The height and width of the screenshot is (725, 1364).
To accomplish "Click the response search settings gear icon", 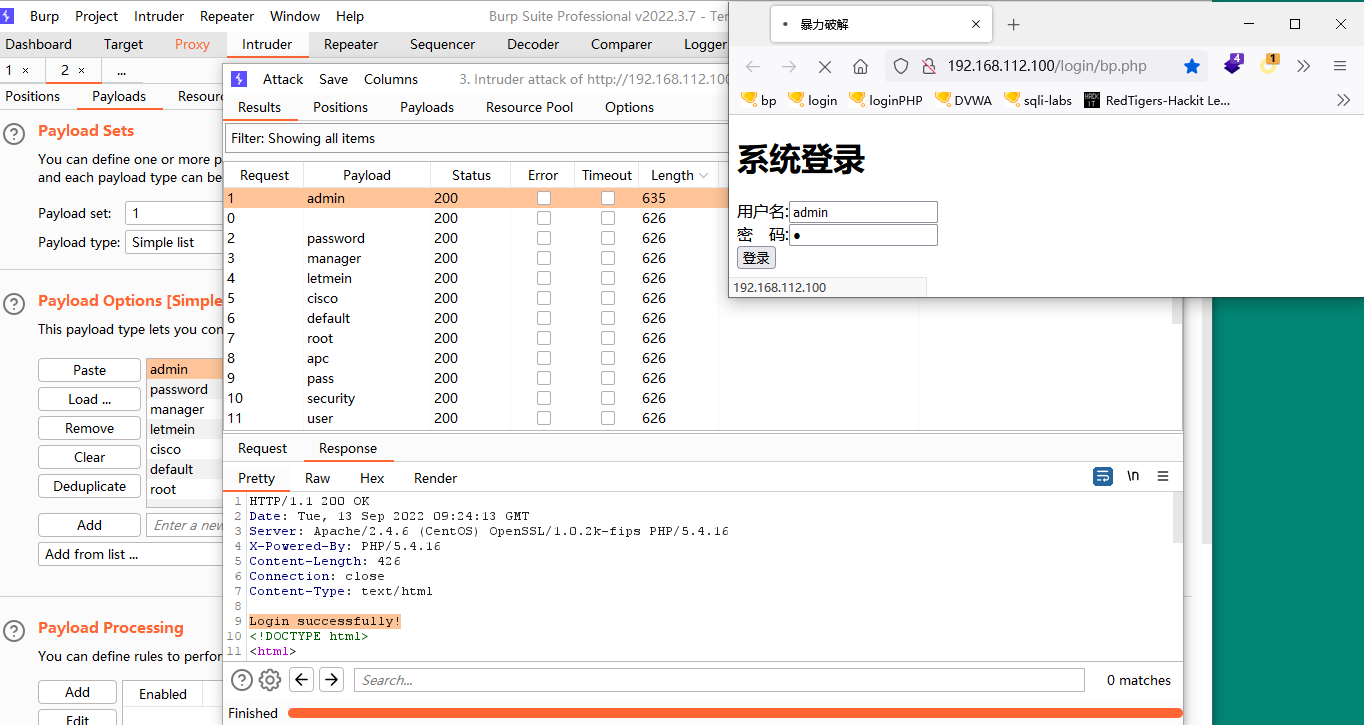I will pos(270,680).
